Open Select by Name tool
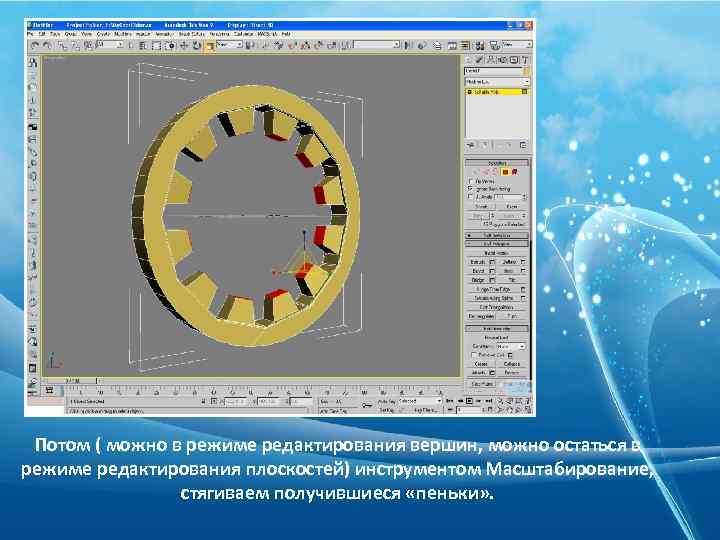This screenshot has height=540, width=720. point(143,45)
